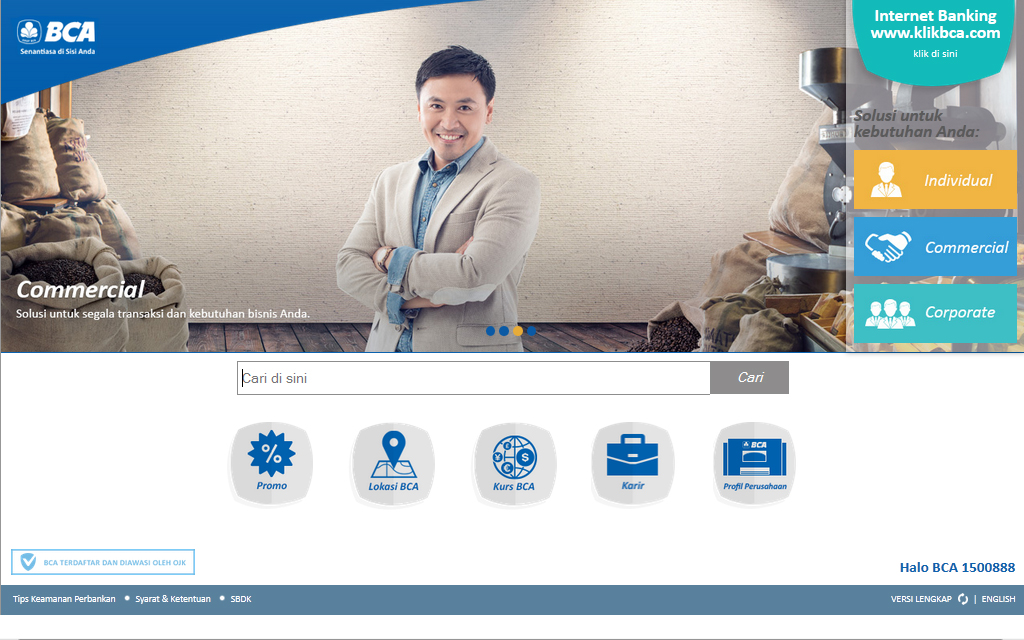Open the Karir briefcase icon
This screenshot has width=1024, height=640.
(x=633, y=464)
